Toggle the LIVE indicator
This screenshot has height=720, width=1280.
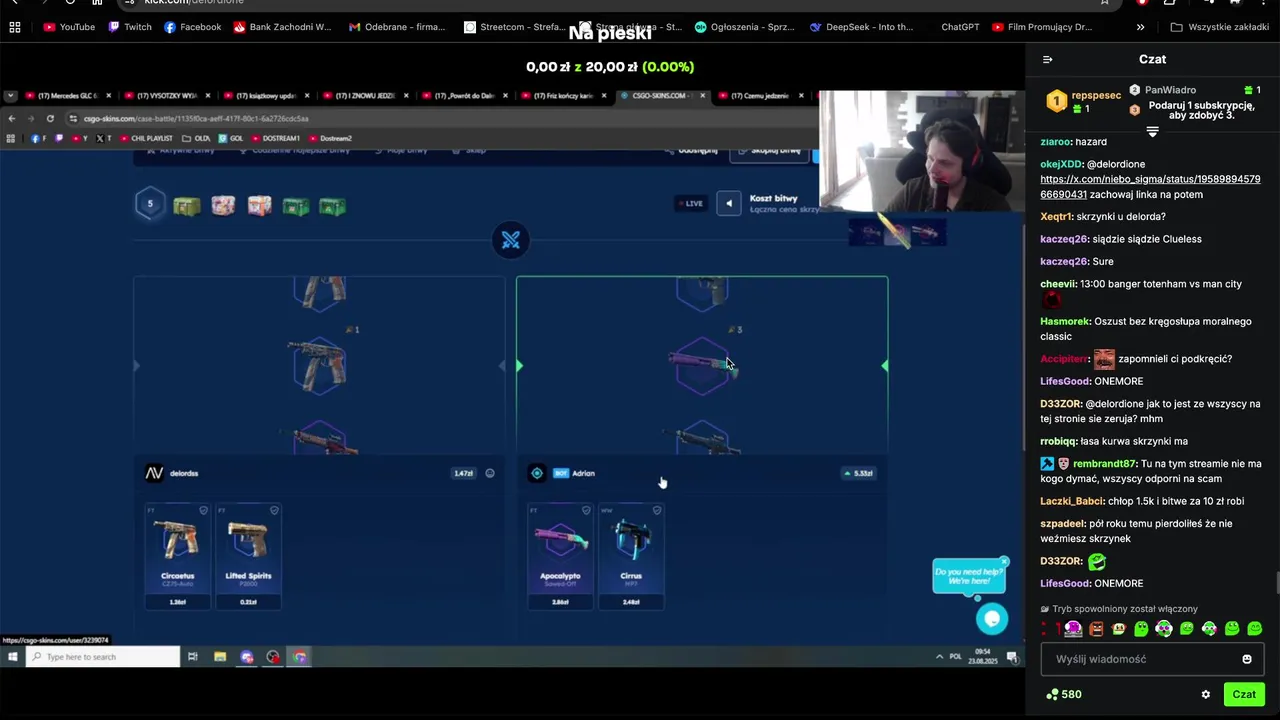click(691, 203)
